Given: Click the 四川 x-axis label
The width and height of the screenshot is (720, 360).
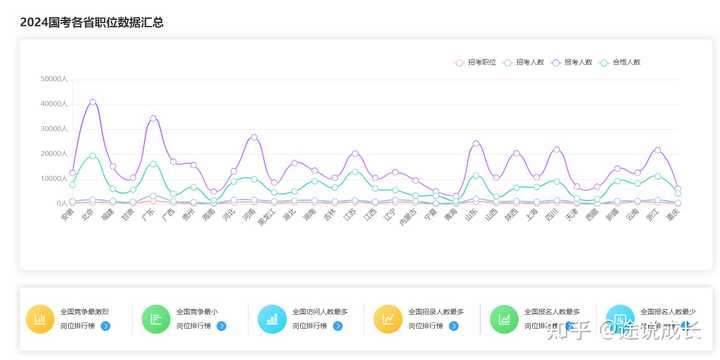Looking at the screenshot, I should point(551,214).
